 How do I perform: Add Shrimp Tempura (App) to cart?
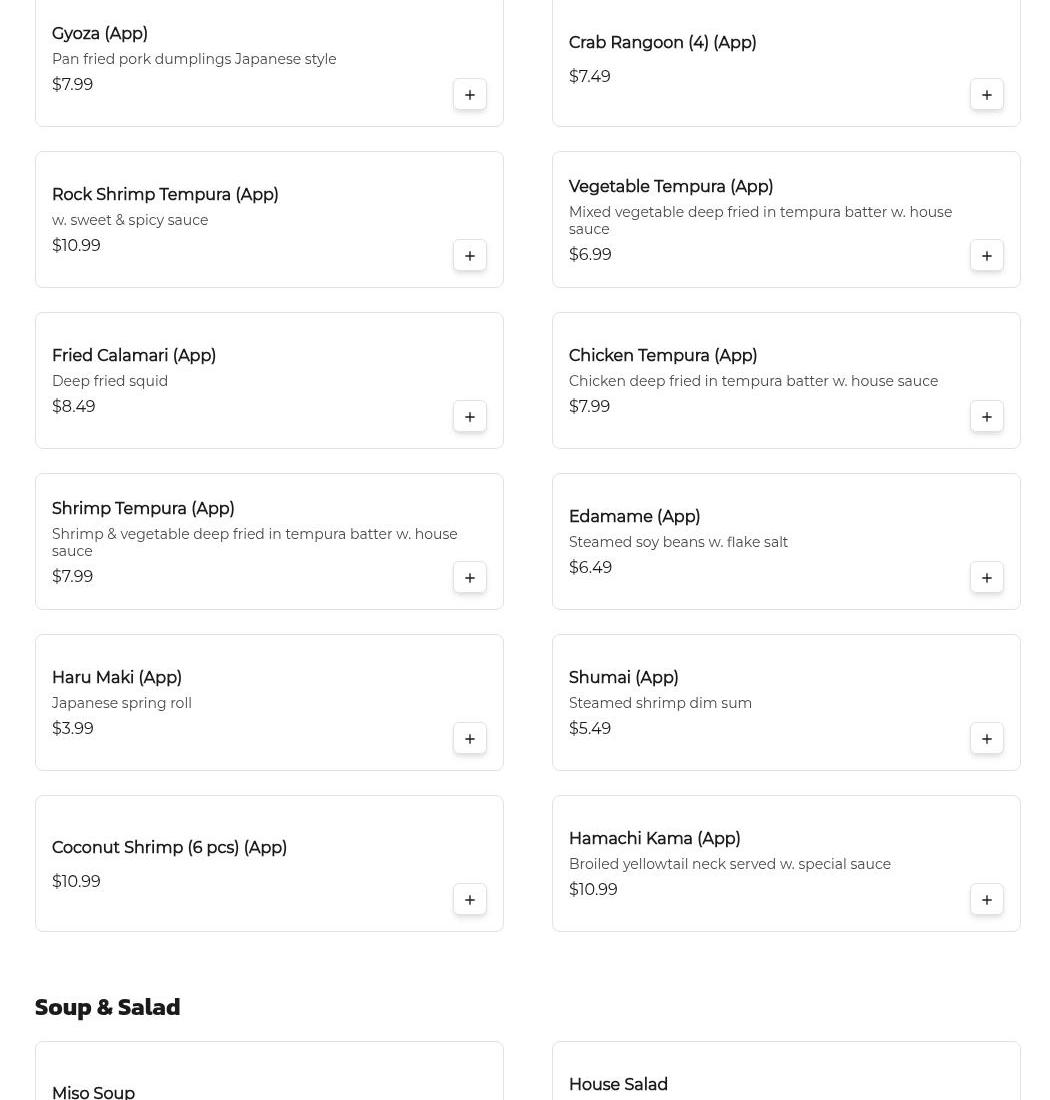coord(469,577)
